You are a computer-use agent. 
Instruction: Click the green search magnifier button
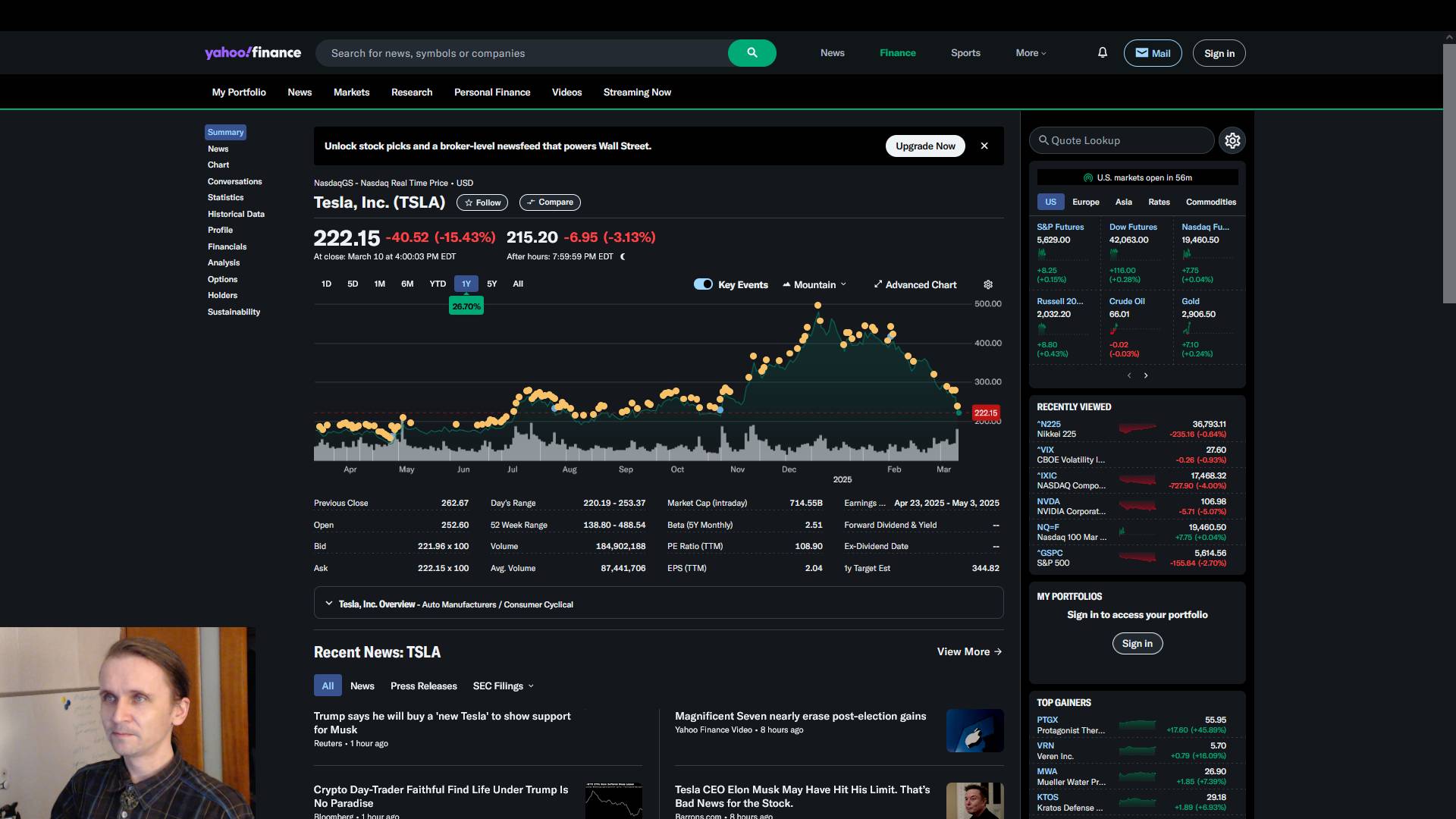click(752, 53)
